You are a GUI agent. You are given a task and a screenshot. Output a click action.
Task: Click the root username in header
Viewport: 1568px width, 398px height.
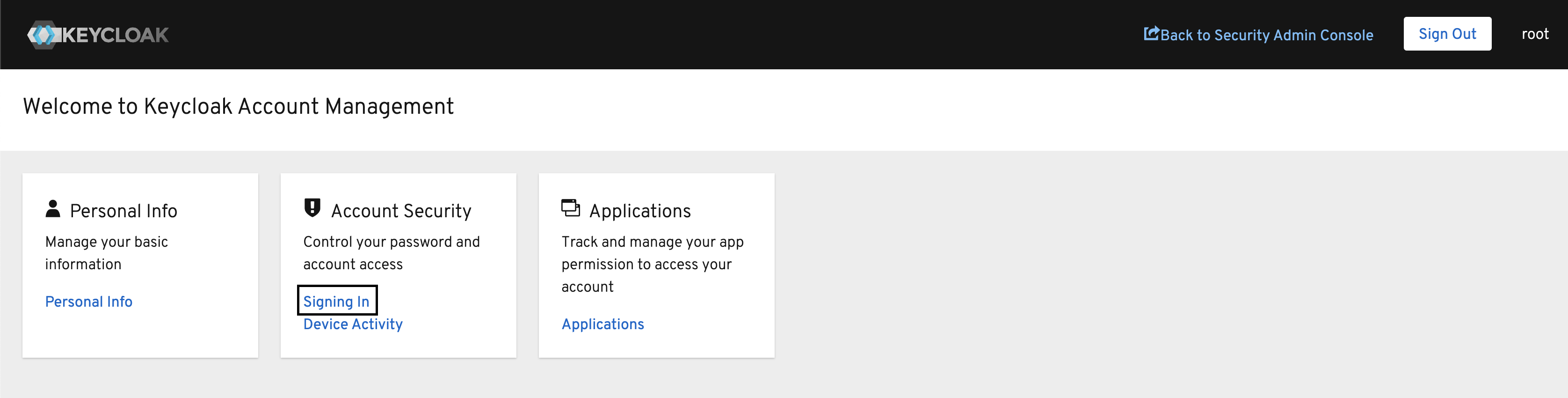click(1534, 34)
